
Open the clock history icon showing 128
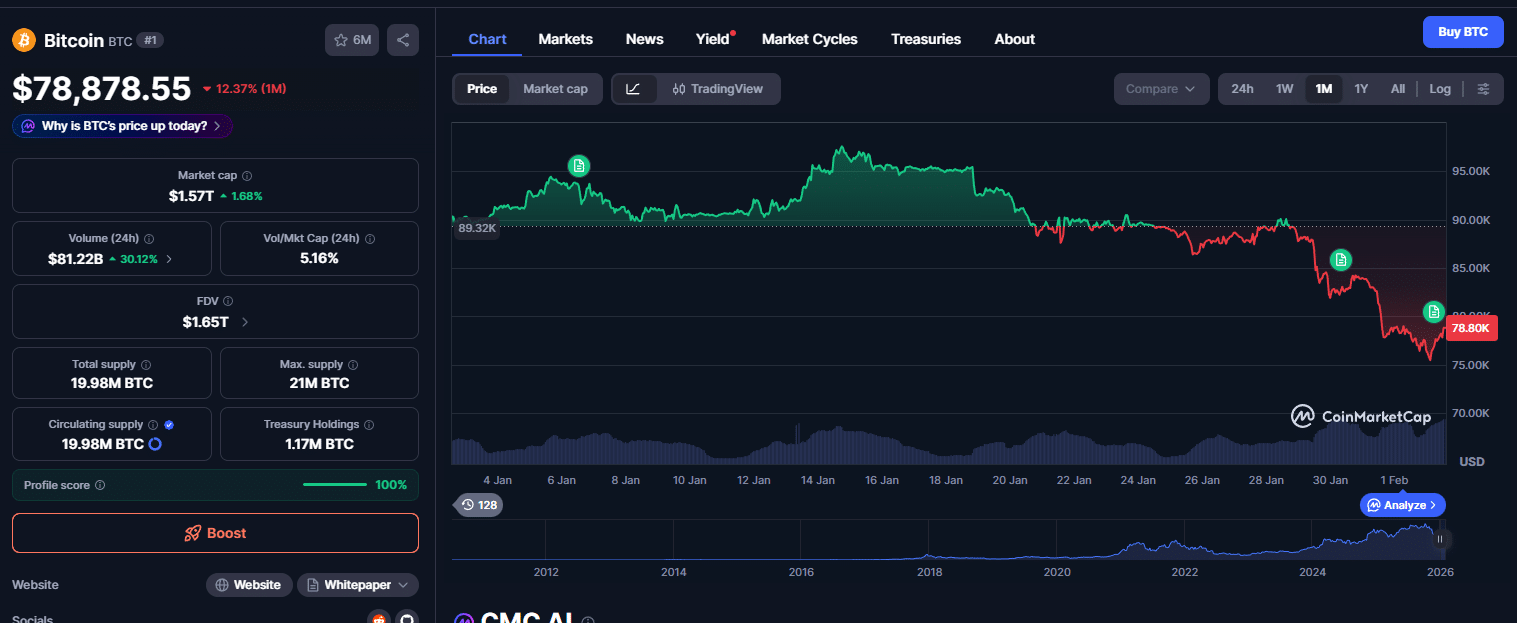point(478,505)
